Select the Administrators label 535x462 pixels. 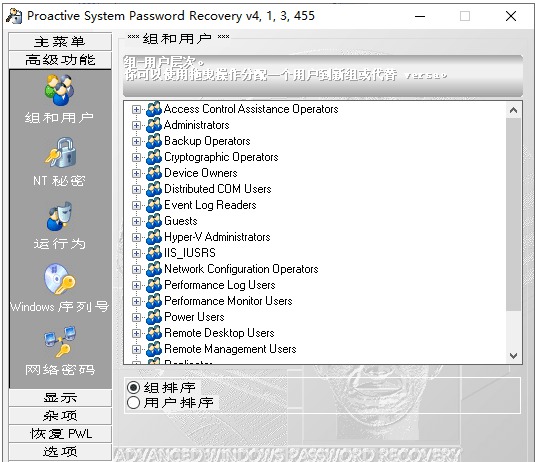pos(197,125)
